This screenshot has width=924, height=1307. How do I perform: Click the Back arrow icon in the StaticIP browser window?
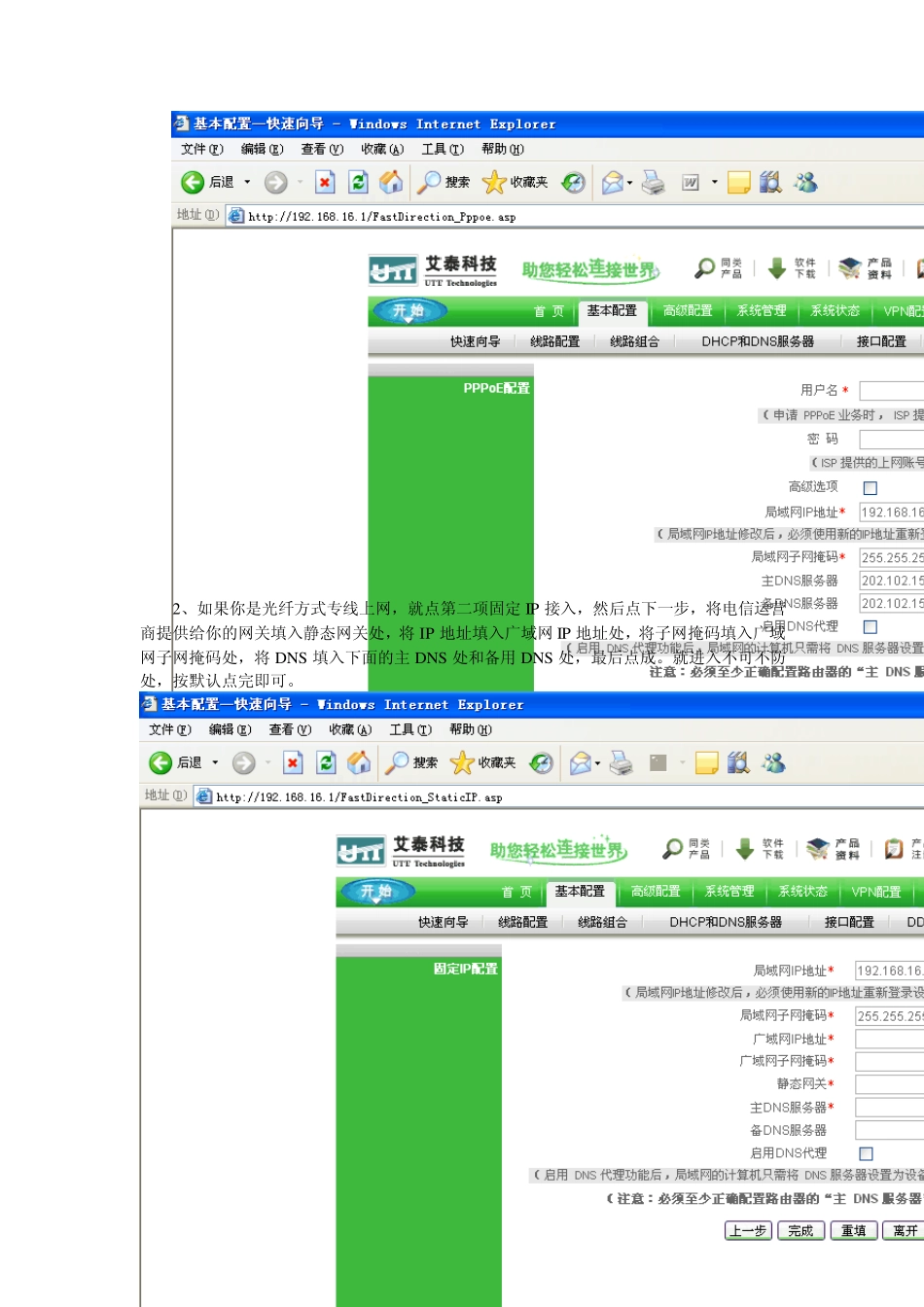click(160, 762)
